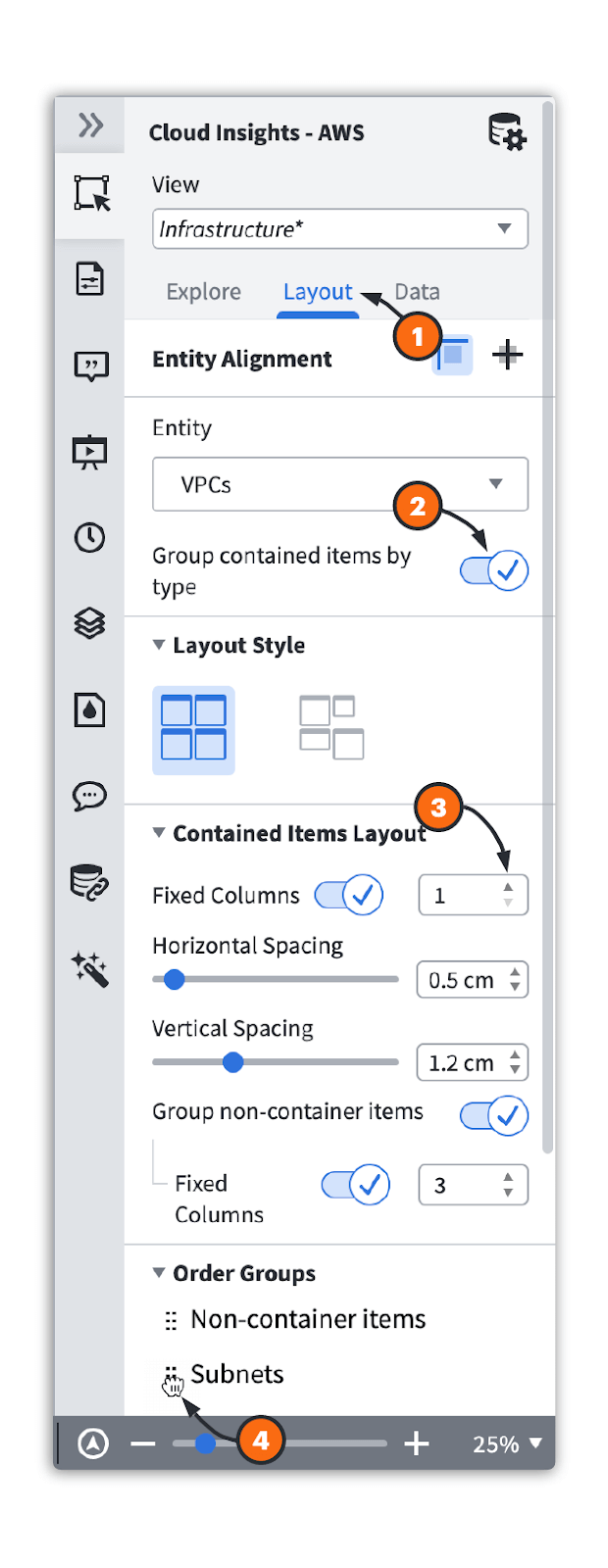Open the page fill droplet sidebar icon
Image resolution: width=608 pixels, height=1568 pixels.
point(90,710)
